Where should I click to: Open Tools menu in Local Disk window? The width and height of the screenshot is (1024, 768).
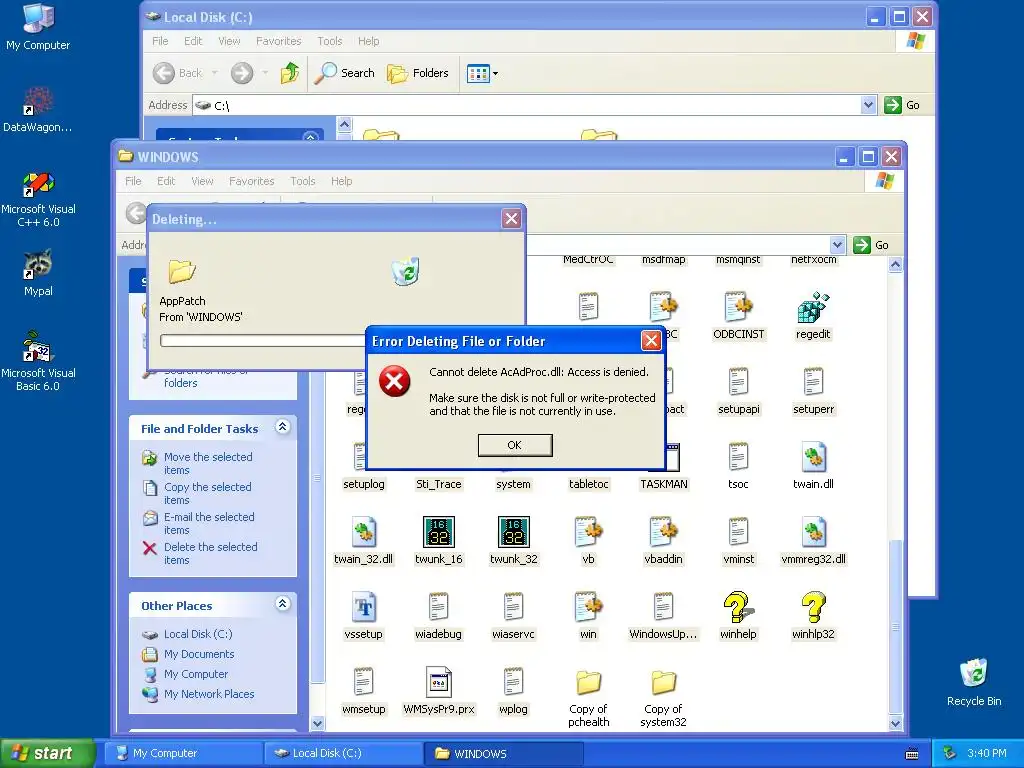[330, 40]
